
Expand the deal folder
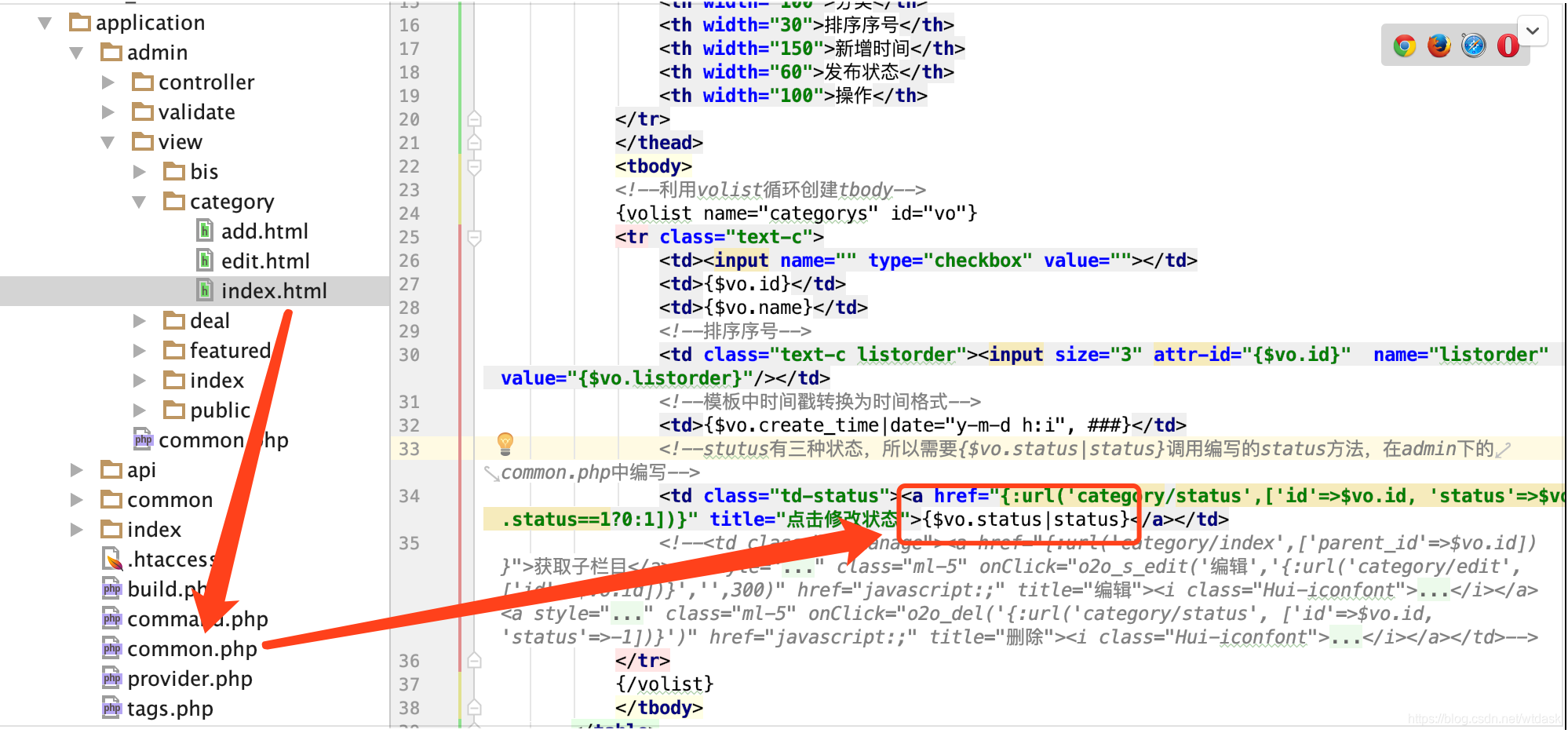[140, 321]
